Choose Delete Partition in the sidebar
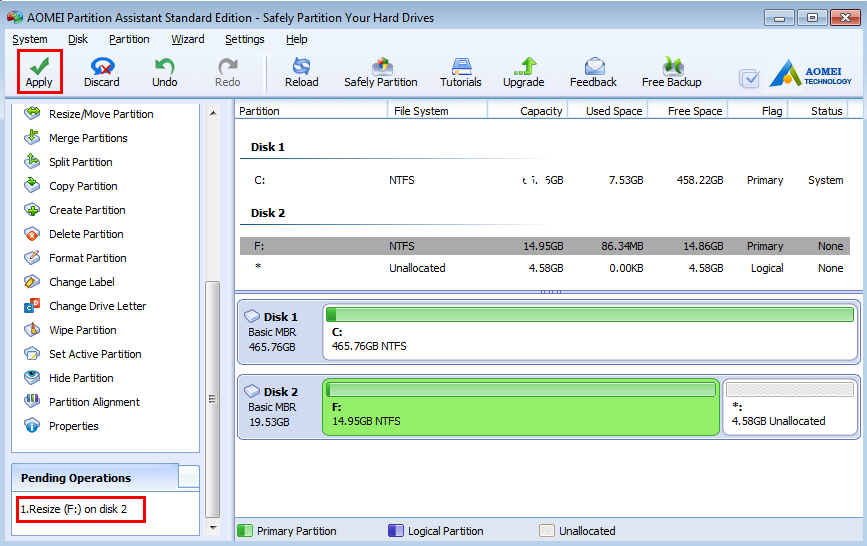The width and height of the screenshot is (867, 546). [x=74, y=234]
